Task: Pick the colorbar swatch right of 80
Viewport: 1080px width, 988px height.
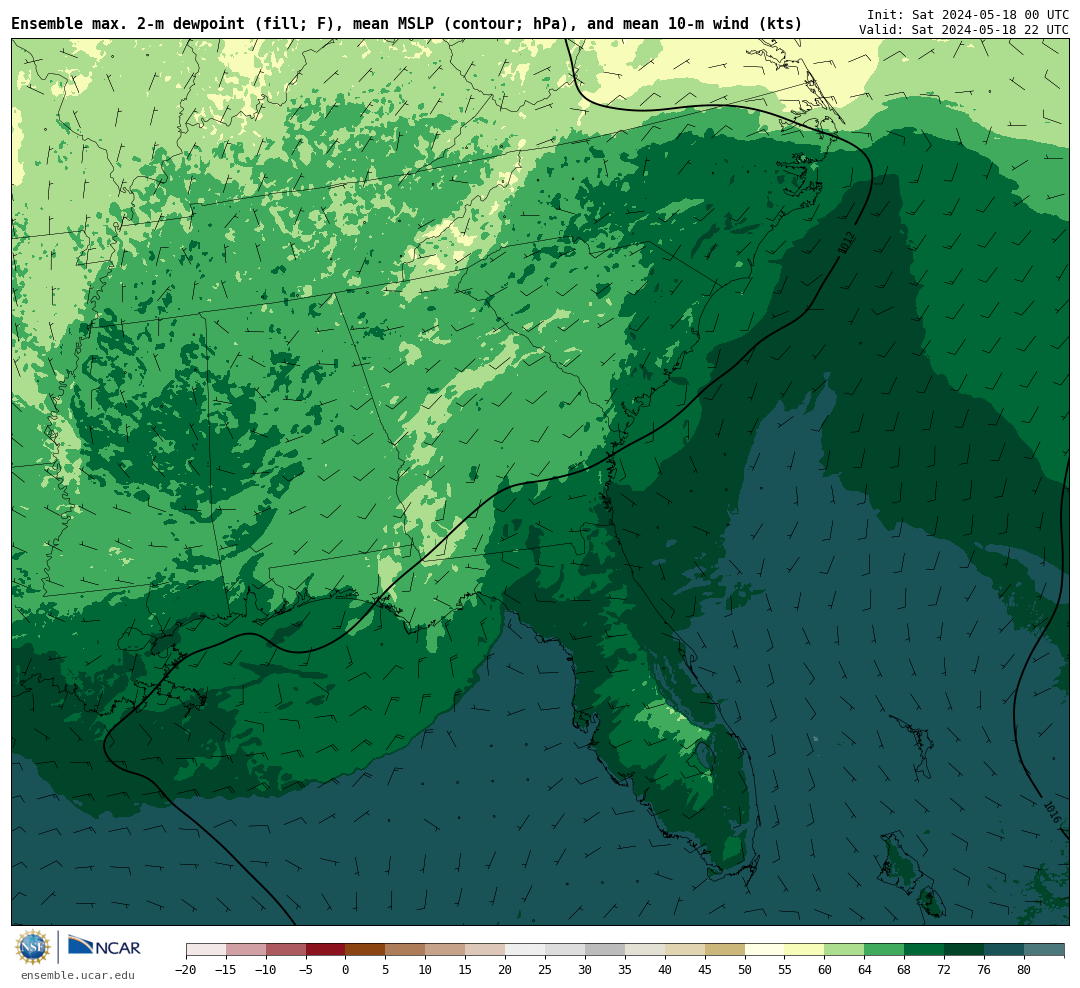Action: click(x=1044, y=950)
